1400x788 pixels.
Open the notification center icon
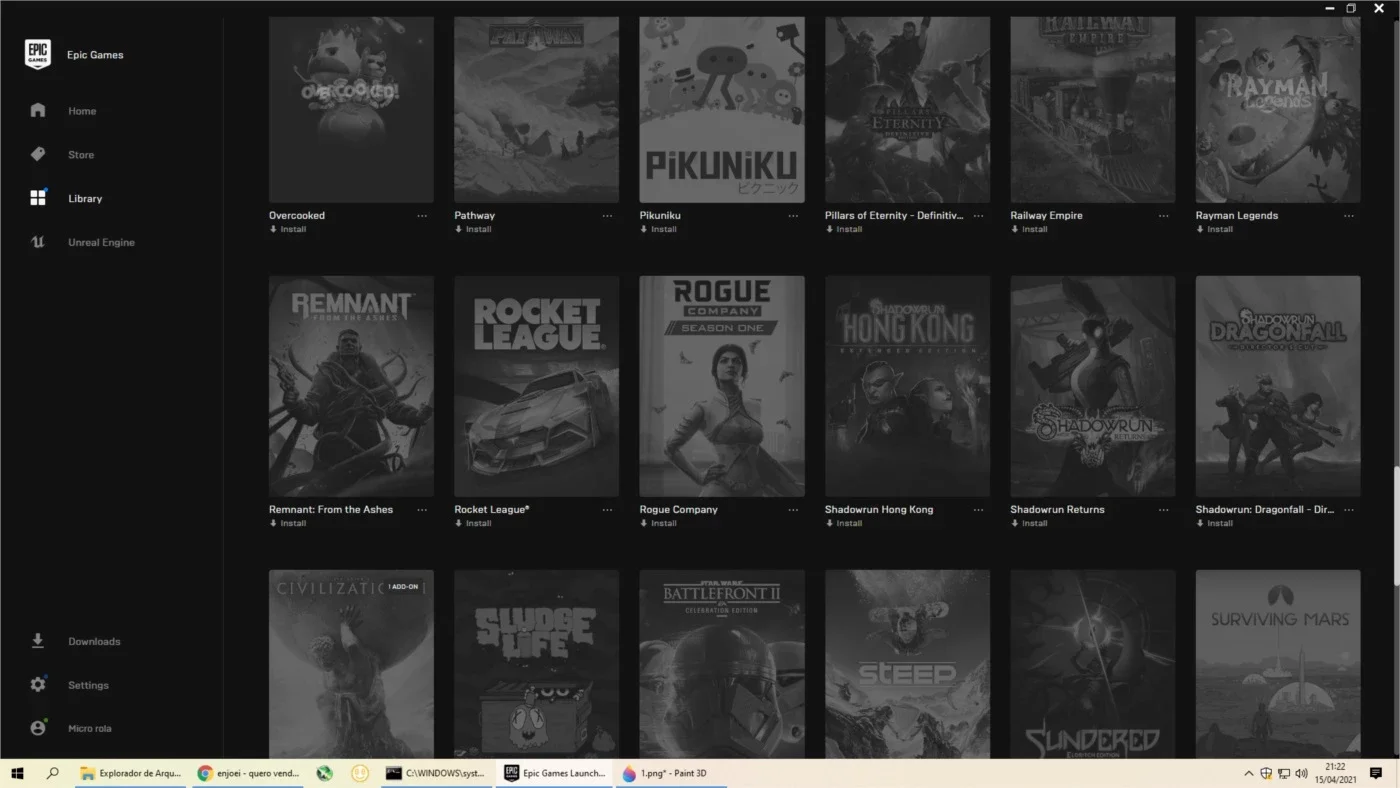(1376, 773)
